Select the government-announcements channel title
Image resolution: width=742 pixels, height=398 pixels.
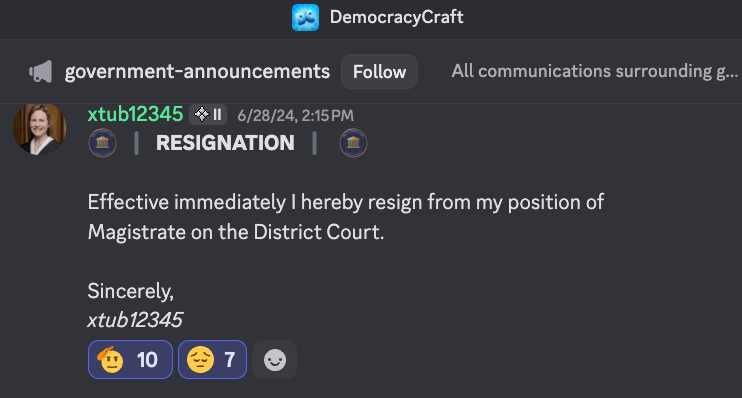[x=197, y=71]
